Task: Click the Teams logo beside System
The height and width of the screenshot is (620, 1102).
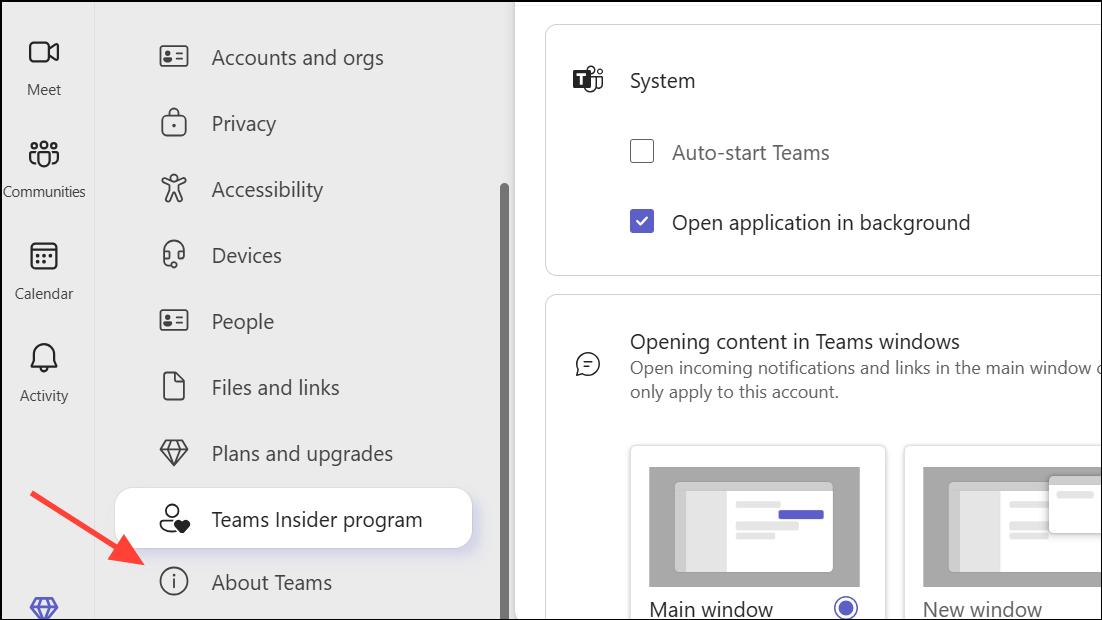Action: (x=588, y=79)
